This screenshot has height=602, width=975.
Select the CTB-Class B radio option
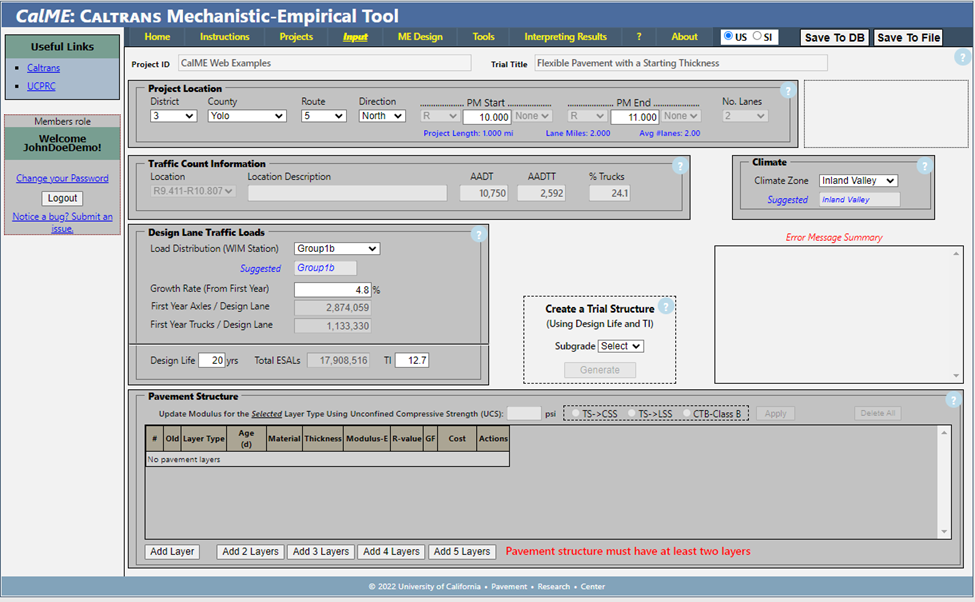tap(687, 413)
